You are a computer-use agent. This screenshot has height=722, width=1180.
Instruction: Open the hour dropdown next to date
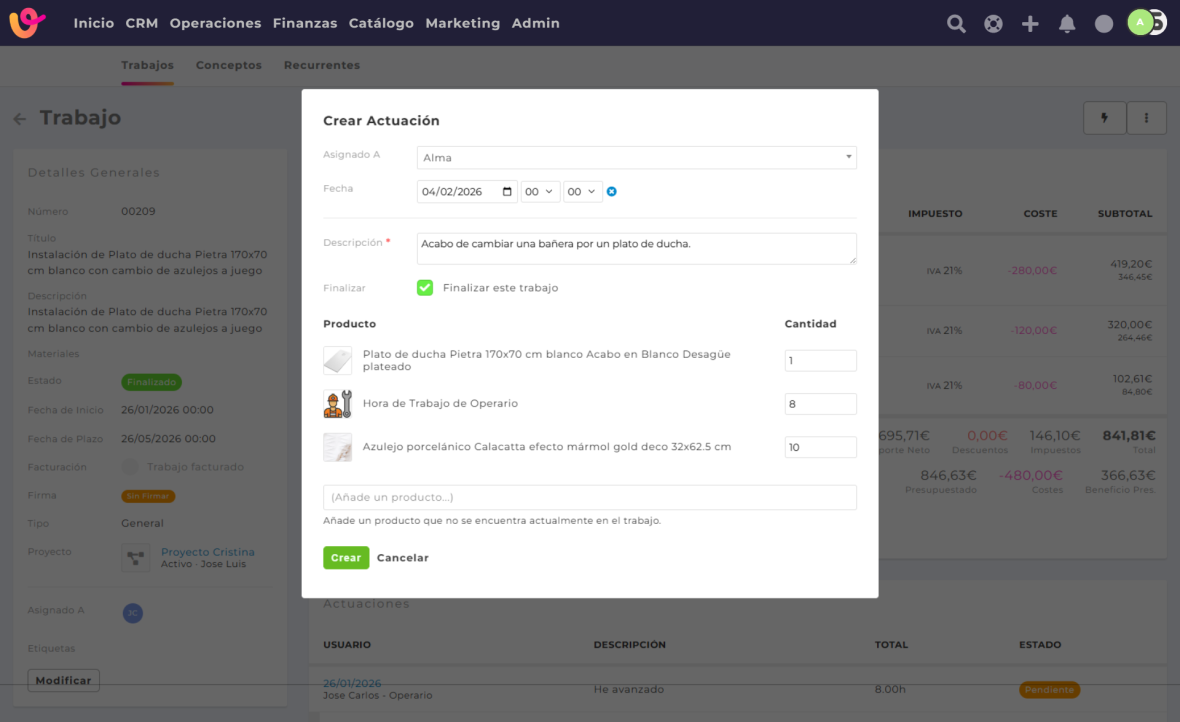(540, 192)
